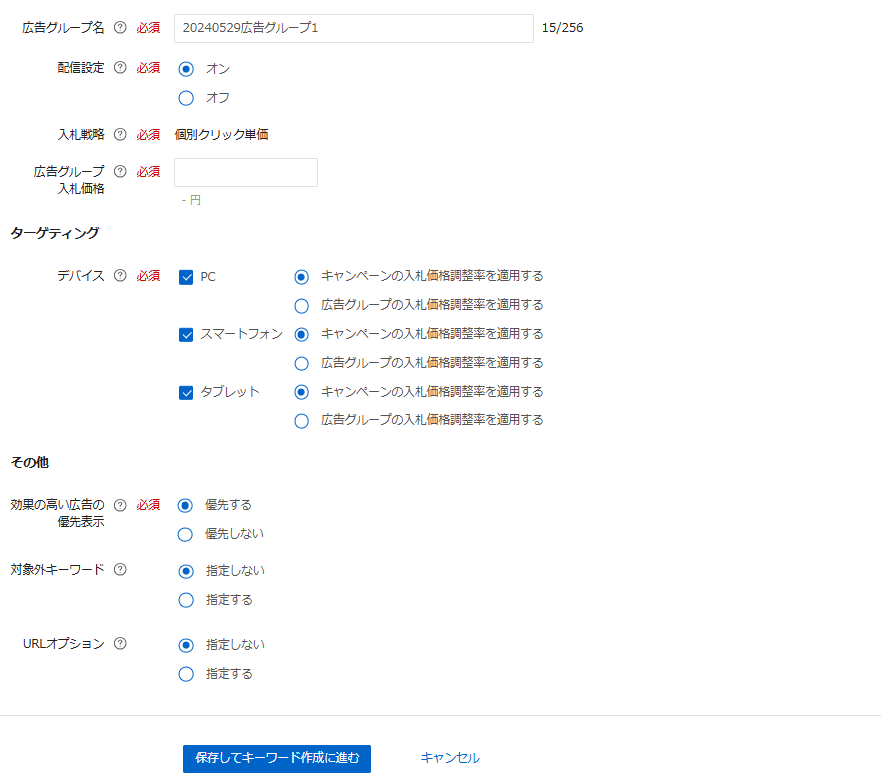Select the オン delivery radio button
Image resolution: width=881 pixels, height=782 pixels.
(x=186, y=69)
